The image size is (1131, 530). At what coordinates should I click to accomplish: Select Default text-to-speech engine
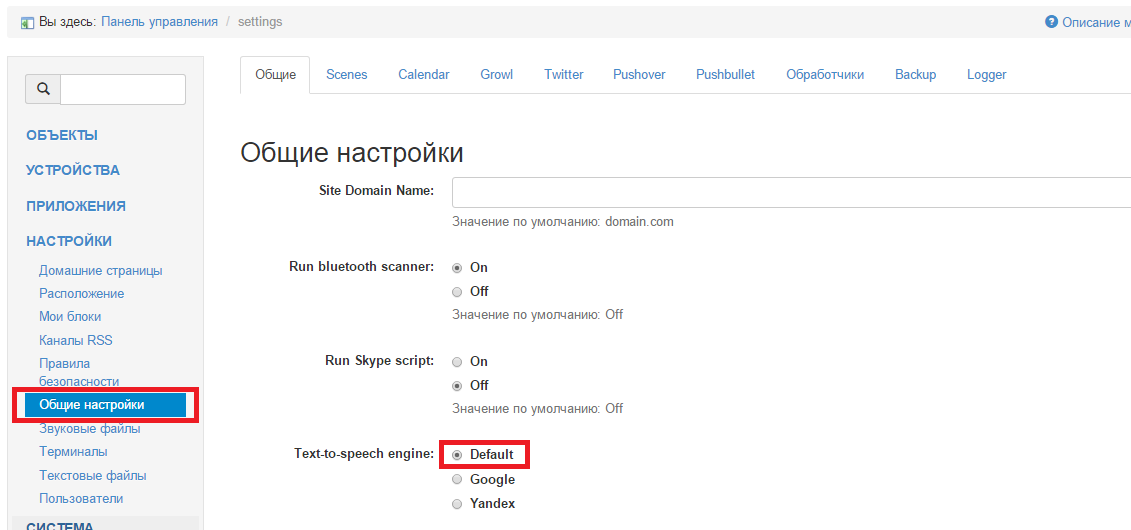tap(457, 455)
